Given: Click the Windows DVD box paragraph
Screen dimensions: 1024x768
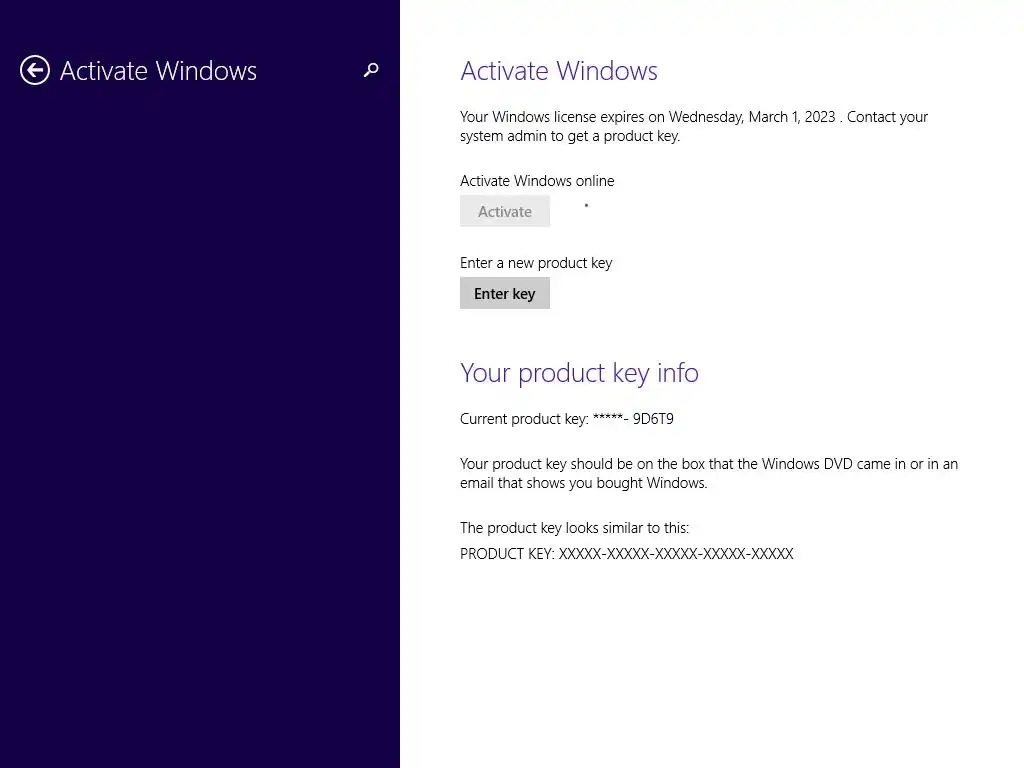Looking at the screenshot, I should 709,473.
